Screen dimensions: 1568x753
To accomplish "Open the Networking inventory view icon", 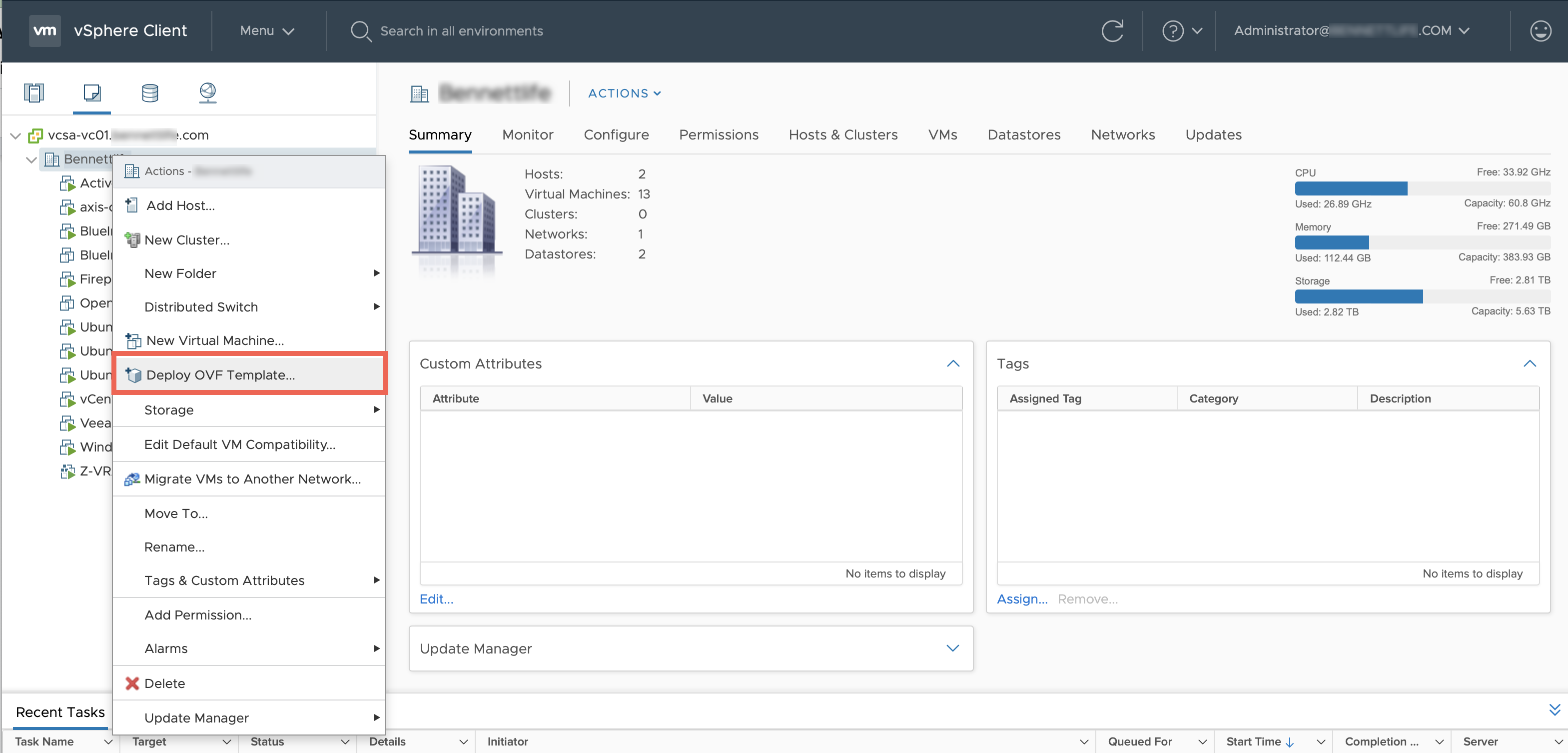I will click(x=207, y=92).
